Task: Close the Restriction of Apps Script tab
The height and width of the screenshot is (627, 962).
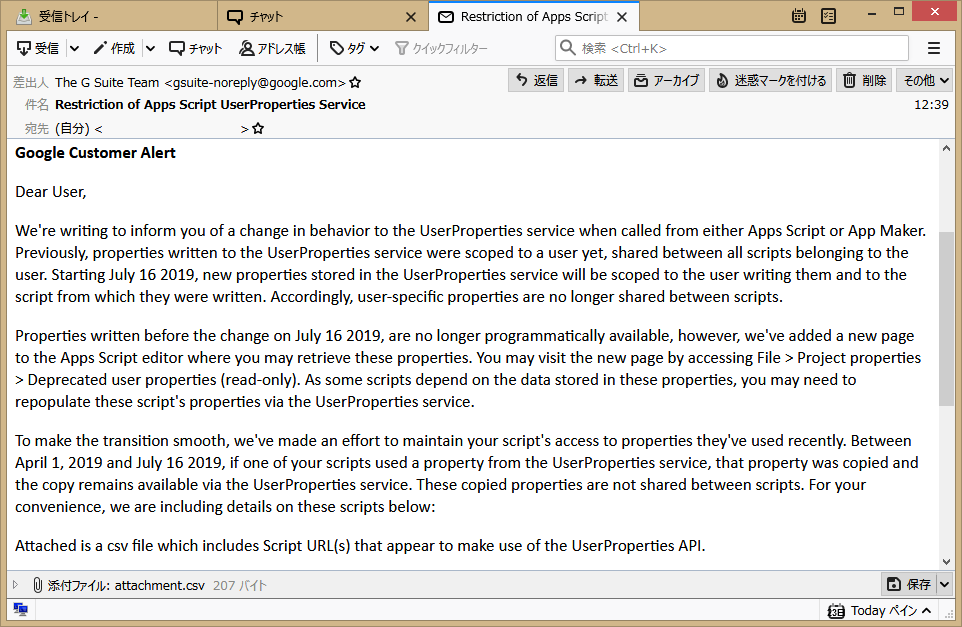Action: pyautogui.click(x=622, y=17)
